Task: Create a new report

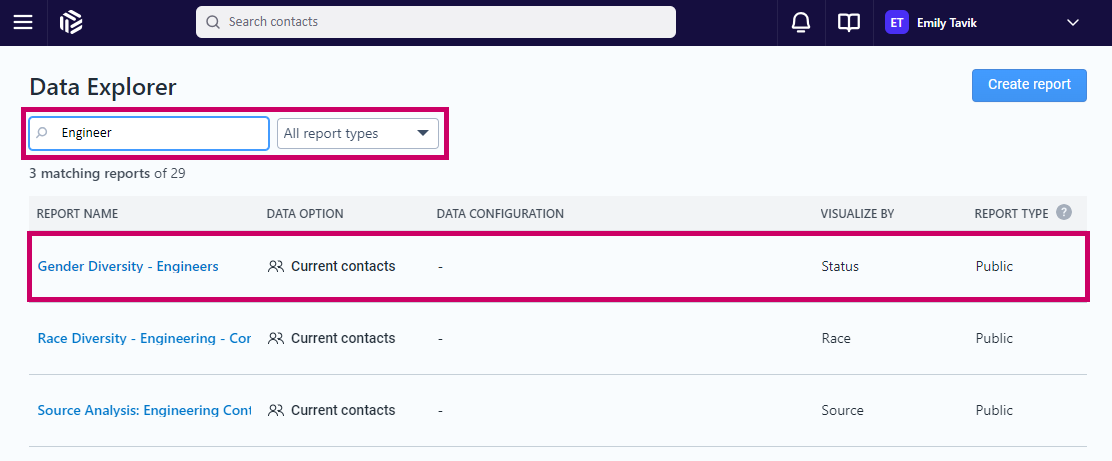Action: (1029, 85)
